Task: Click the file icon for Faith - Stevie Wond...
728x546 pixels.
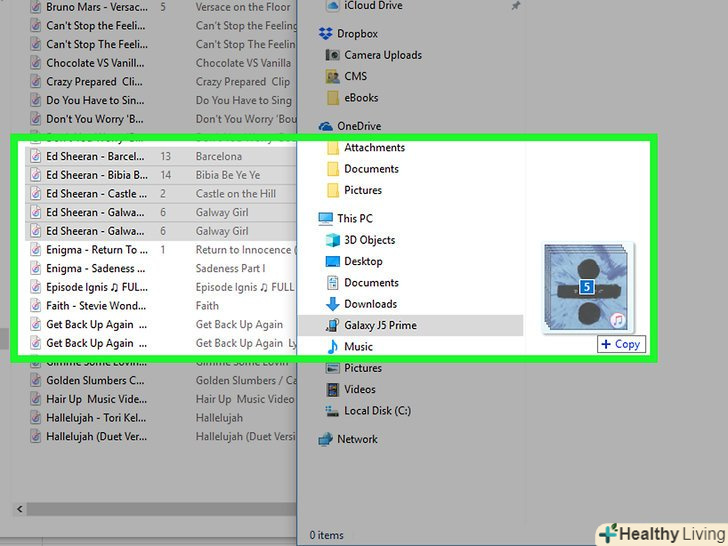Action: click(35, 306)
